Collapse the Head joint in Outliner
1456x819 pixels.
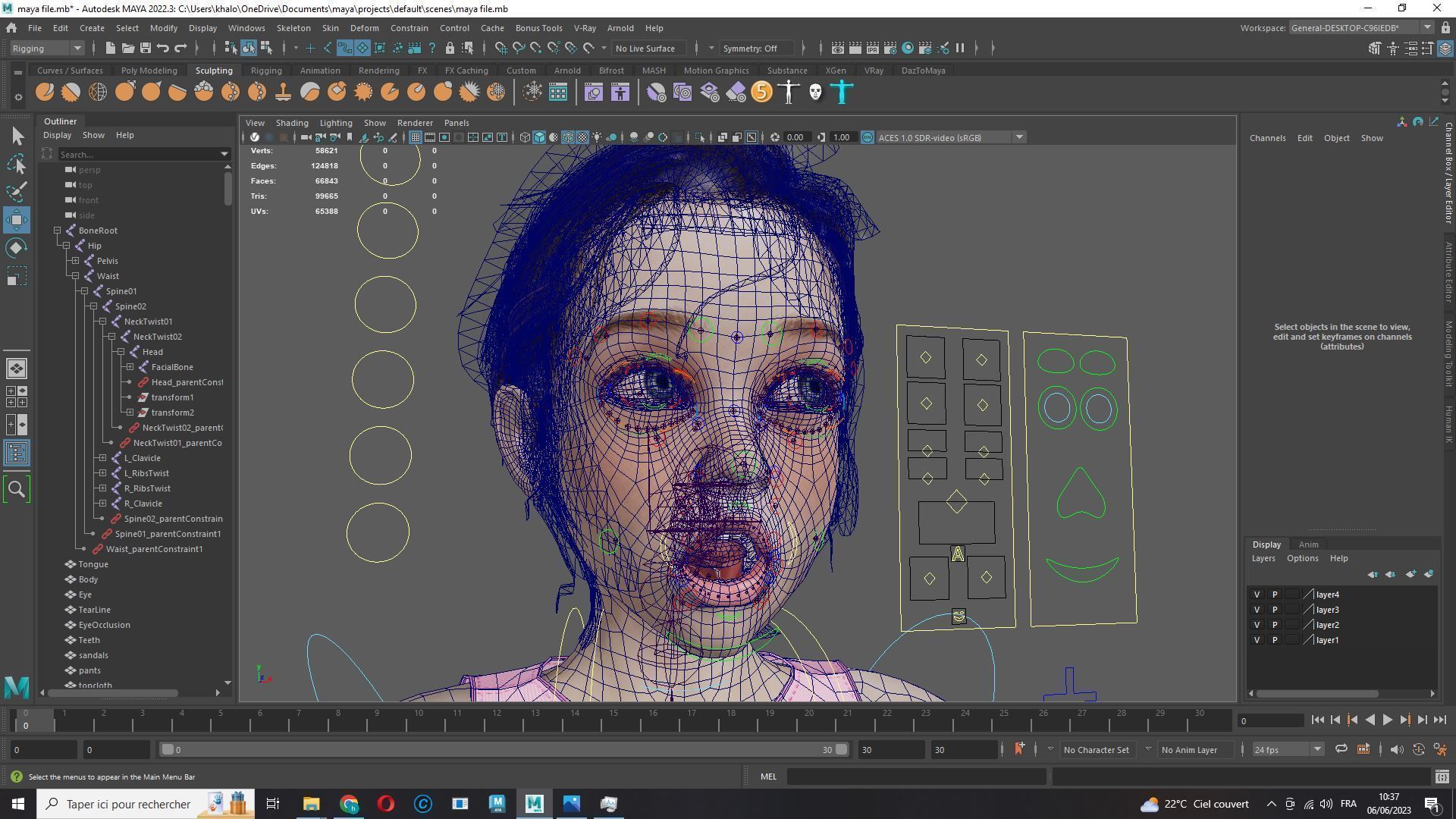click(x=121, y=352)
